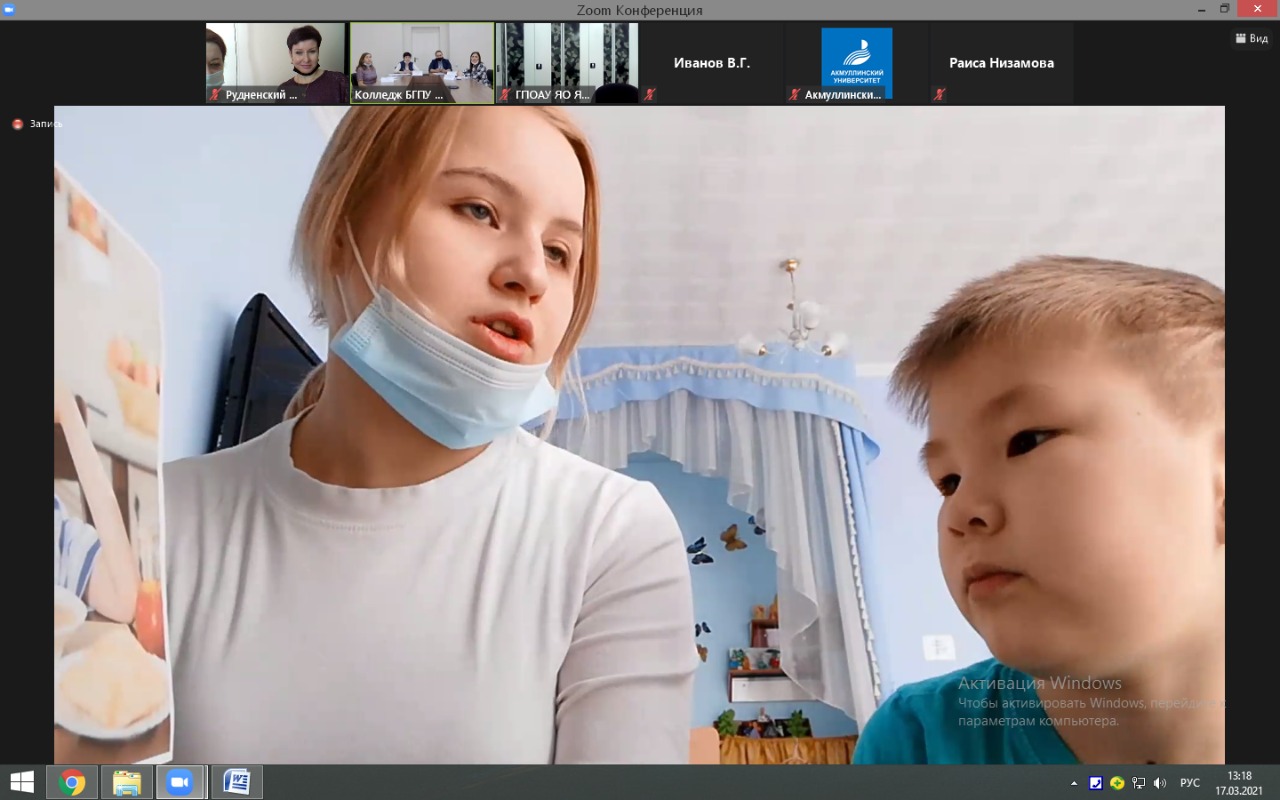The width and height of the screenshot is (1280, 800).
Task: Select the ГПОАУ ЯО participant thumbnail
Action: tap(567, 62)
